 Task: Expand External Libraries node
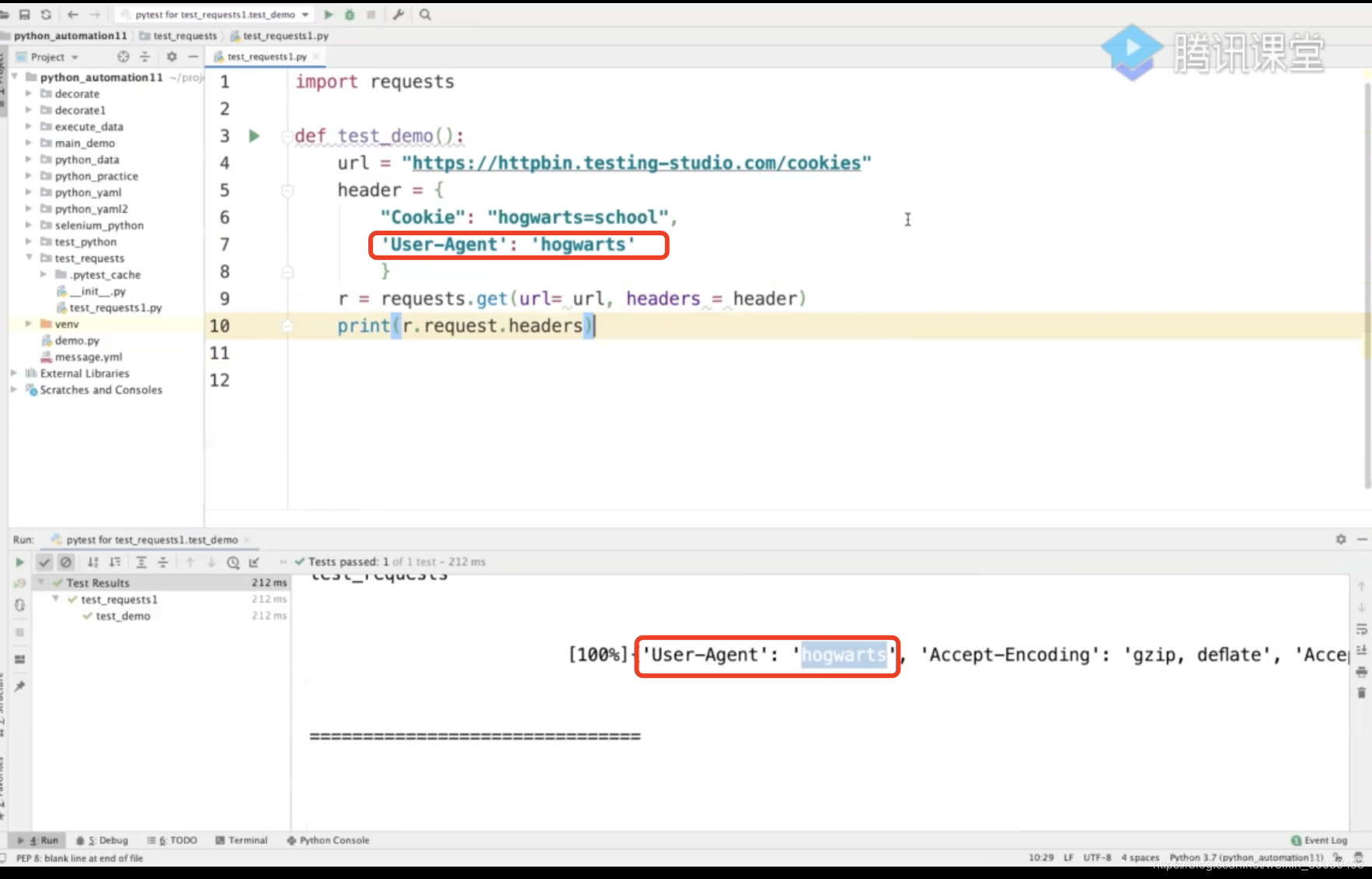coord(14,373)
